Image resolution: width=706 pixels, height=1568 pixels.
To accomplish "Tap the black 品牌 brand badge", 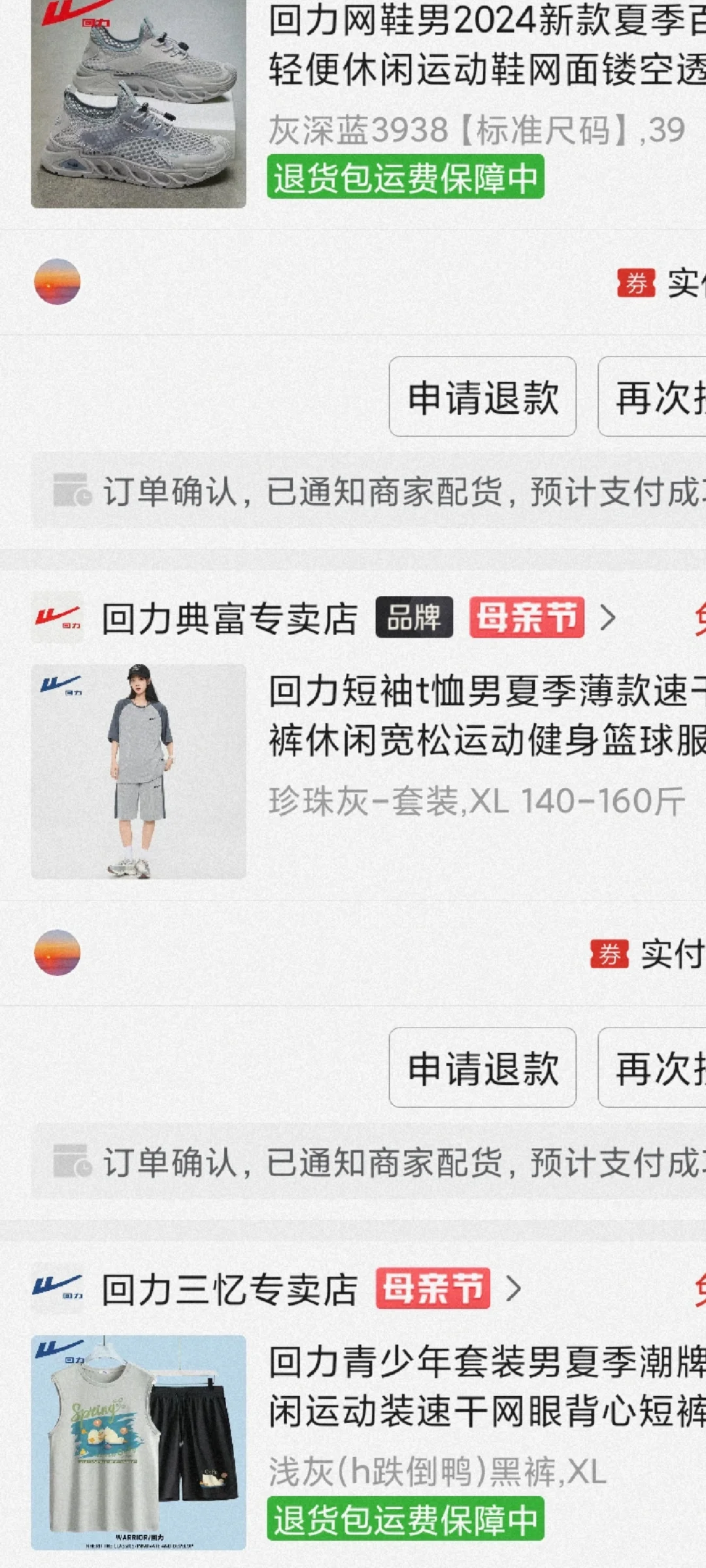I will (414, 617).
